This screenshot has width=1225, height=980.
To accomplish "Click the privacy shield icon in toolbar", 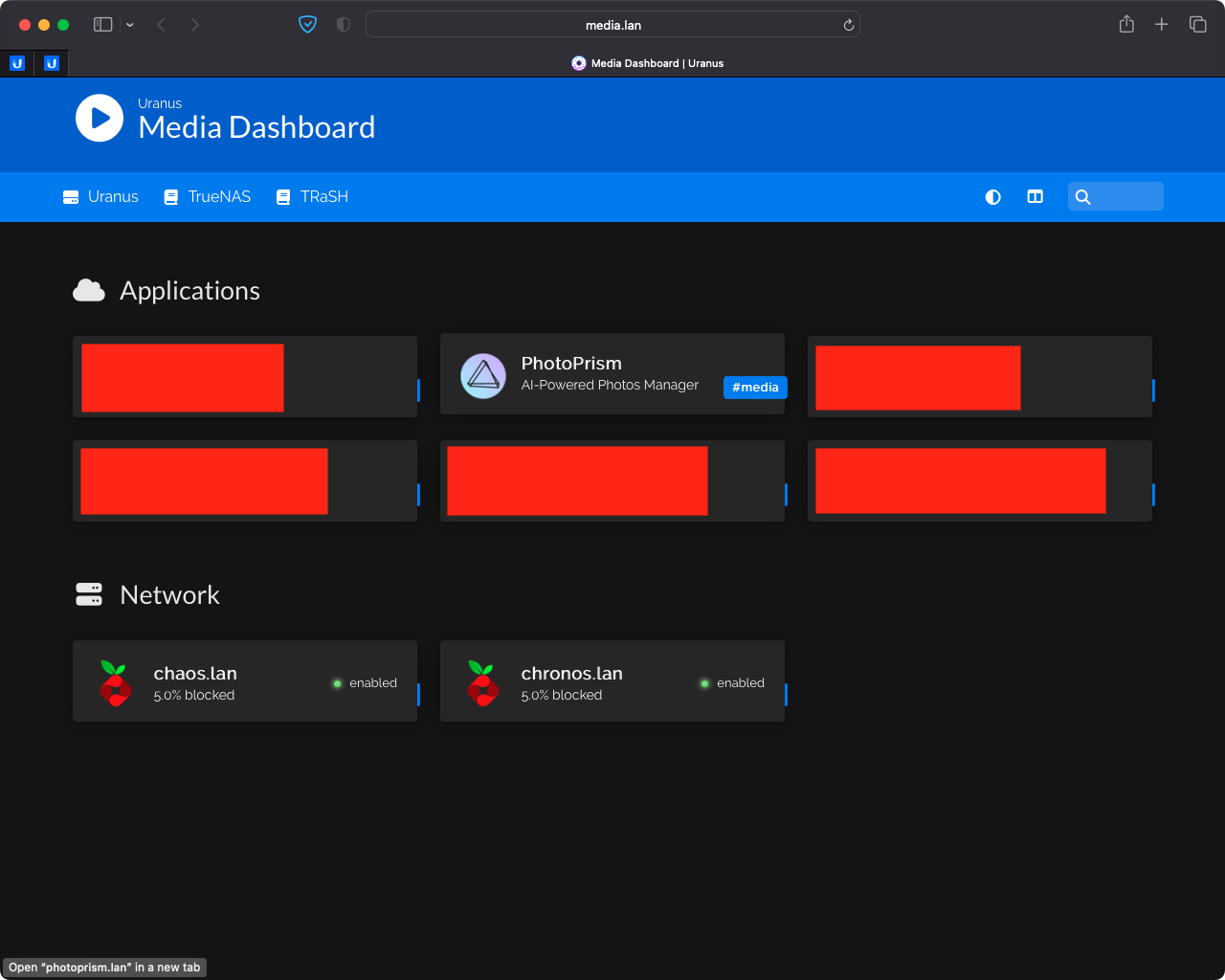I will 307,25.
